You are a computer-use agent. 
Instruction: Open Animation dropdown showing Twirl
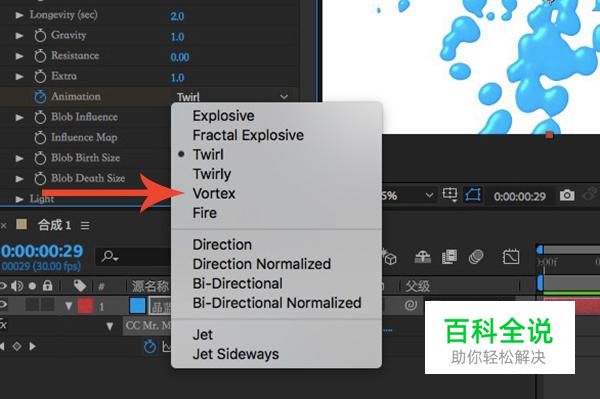point(232,97)
